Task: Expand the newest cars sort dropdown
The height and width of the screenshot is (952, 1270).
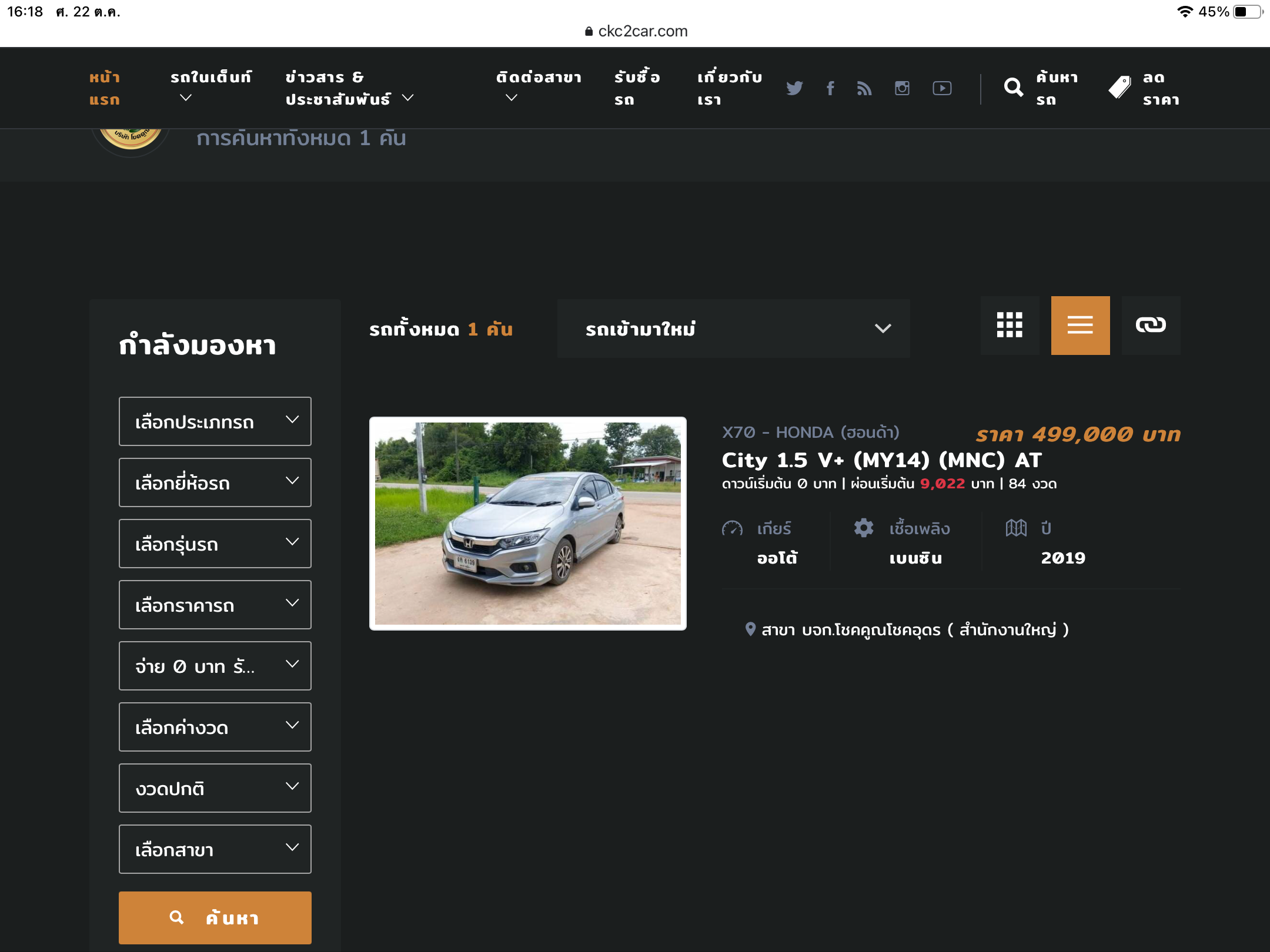Action: [x=733, y=328]
